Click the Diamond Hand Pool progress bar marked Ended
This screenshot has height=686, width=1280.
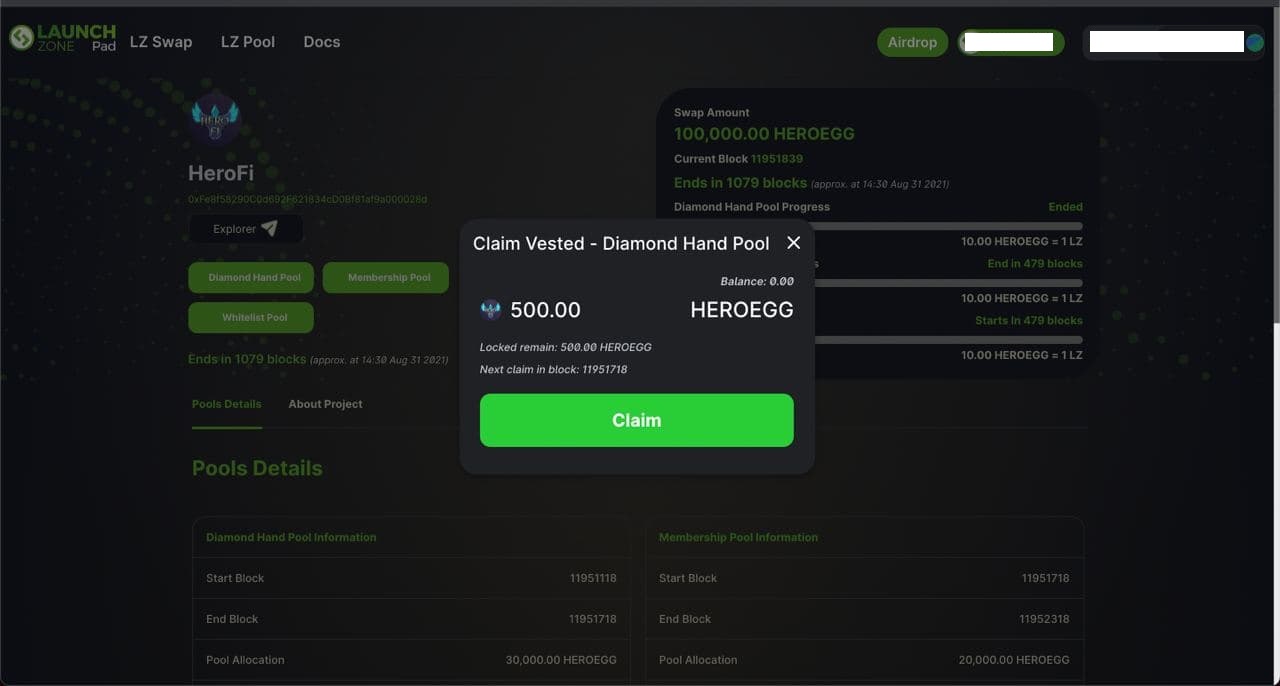[x=878, y=226]
